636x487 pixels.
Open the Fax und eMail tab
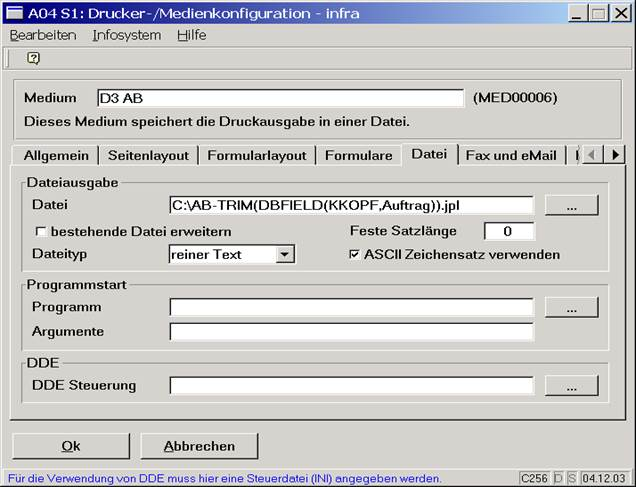(512, 155)
